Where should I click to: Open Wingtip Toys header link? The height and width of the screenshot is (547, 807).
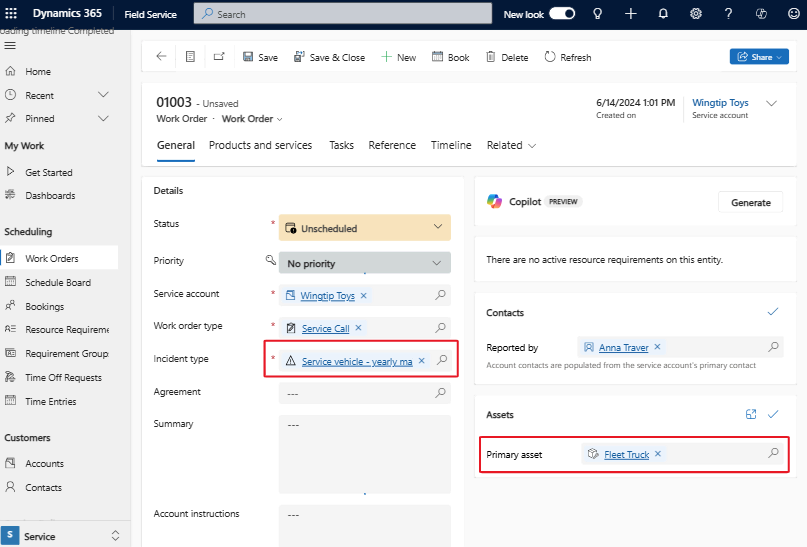pyautogui.click(x=720, y=103)
